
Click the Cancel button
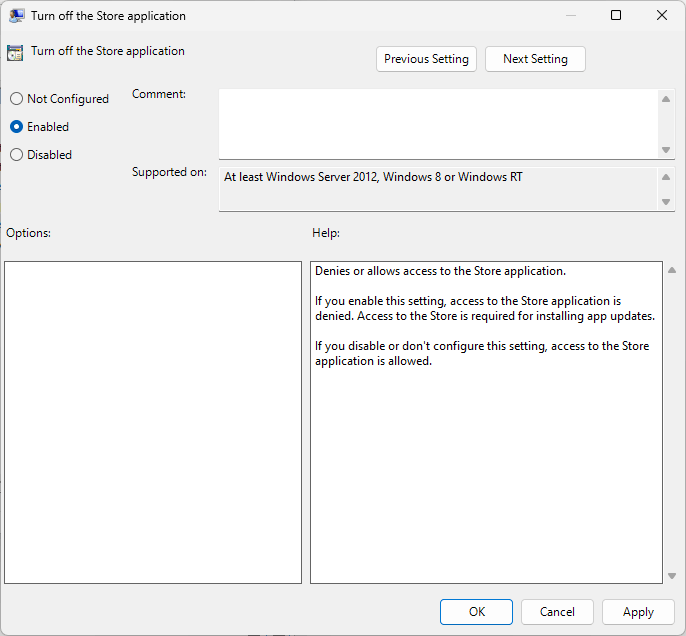(557, 612)
